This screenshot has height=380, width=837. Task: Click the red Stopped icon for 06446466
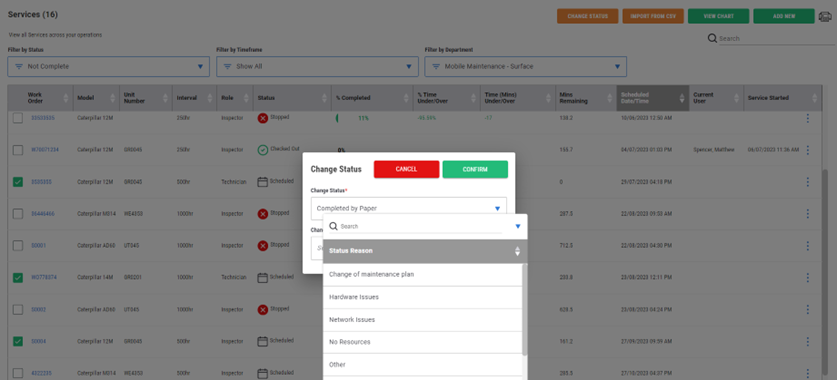[x=263, y=213]
